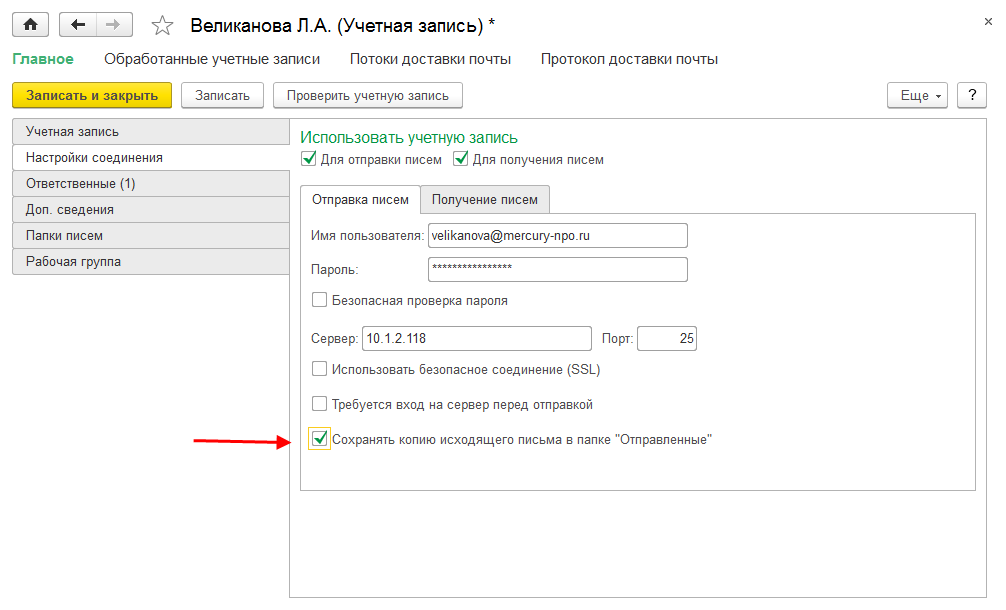Click Проверить учетную запись button
This screenshot has width=1006, height=610.
[368, 95]
